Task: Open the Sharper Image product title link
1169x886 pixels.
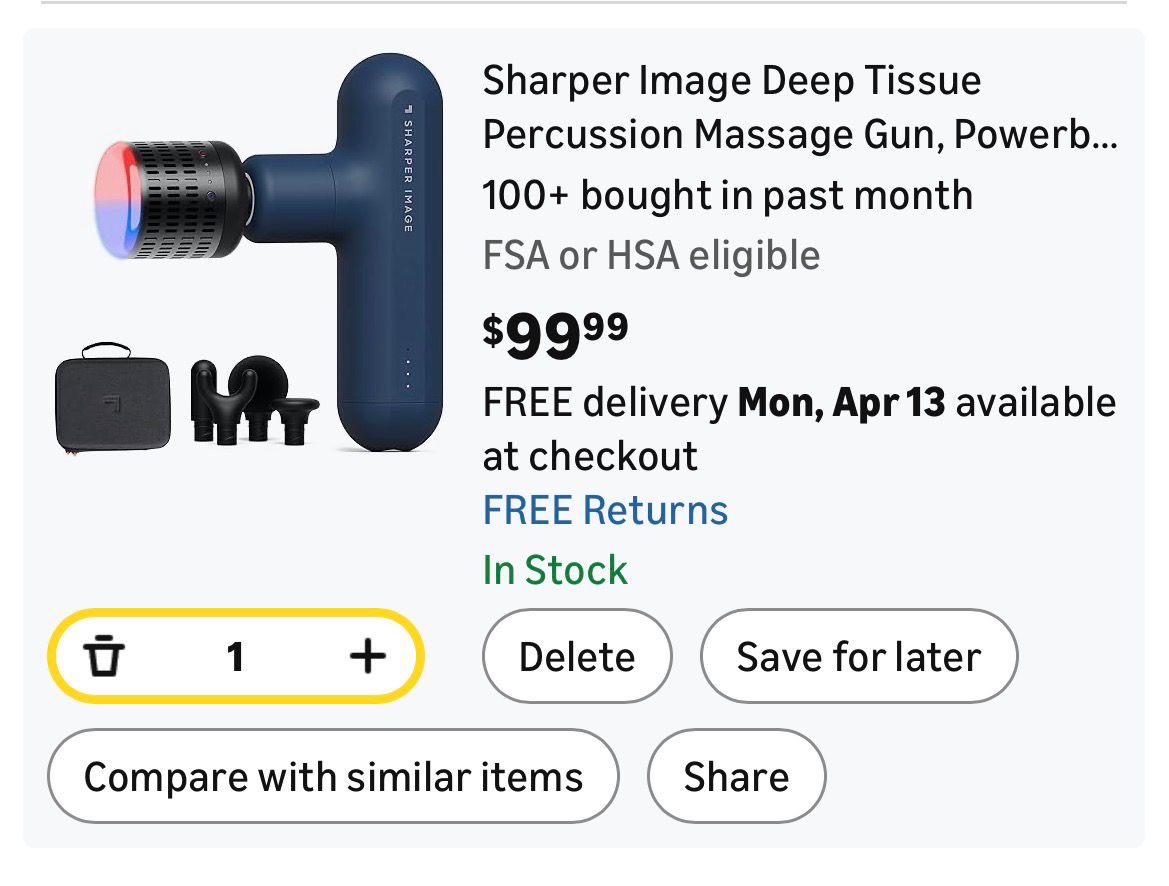Action: pyautogui.click(x=798, y=107)
